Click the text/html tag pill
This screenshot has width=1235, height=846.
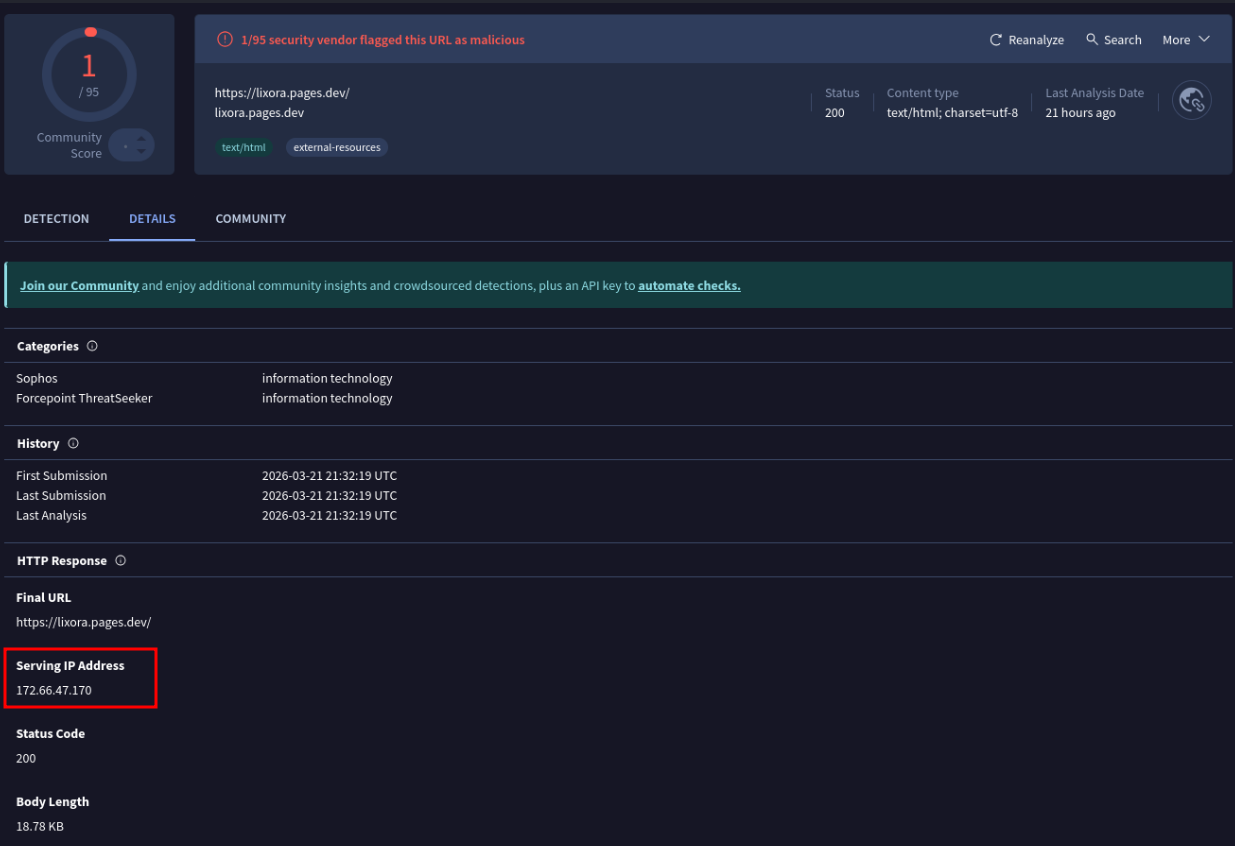tap(244, 147)
